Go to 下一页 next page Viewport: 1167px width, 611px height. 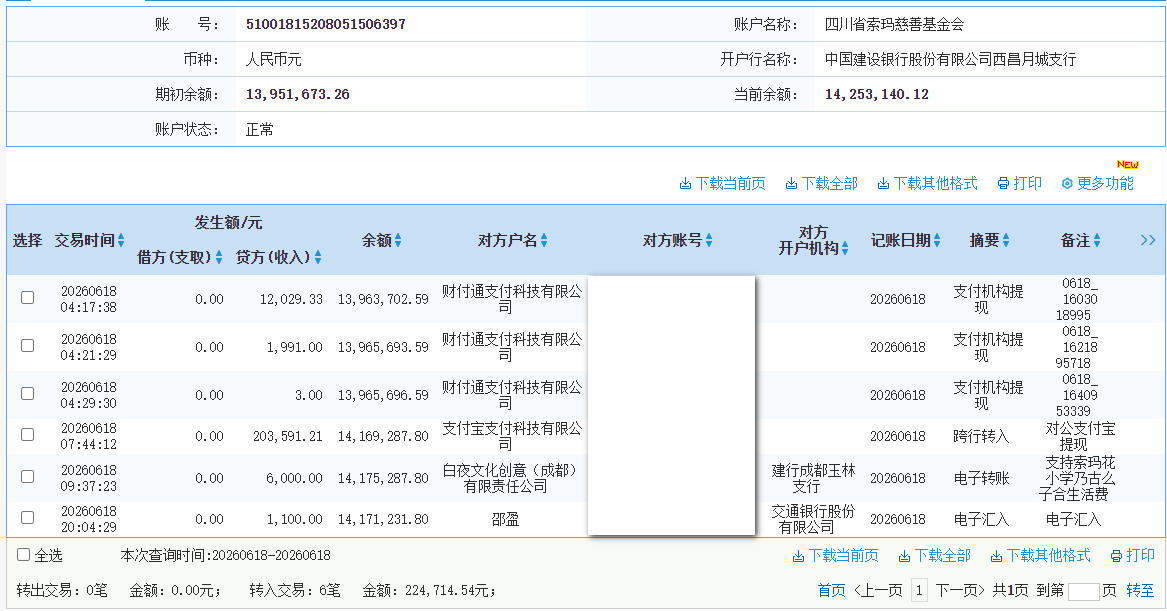959,591
